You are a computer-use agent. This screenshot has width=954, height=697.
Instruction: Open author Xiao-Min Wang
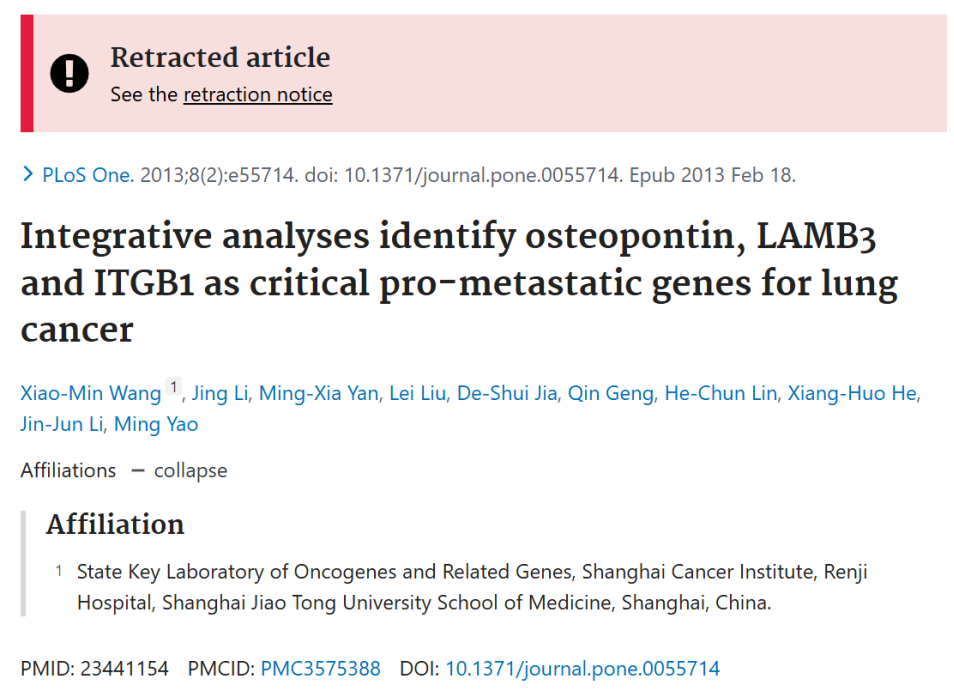(91, 394)
